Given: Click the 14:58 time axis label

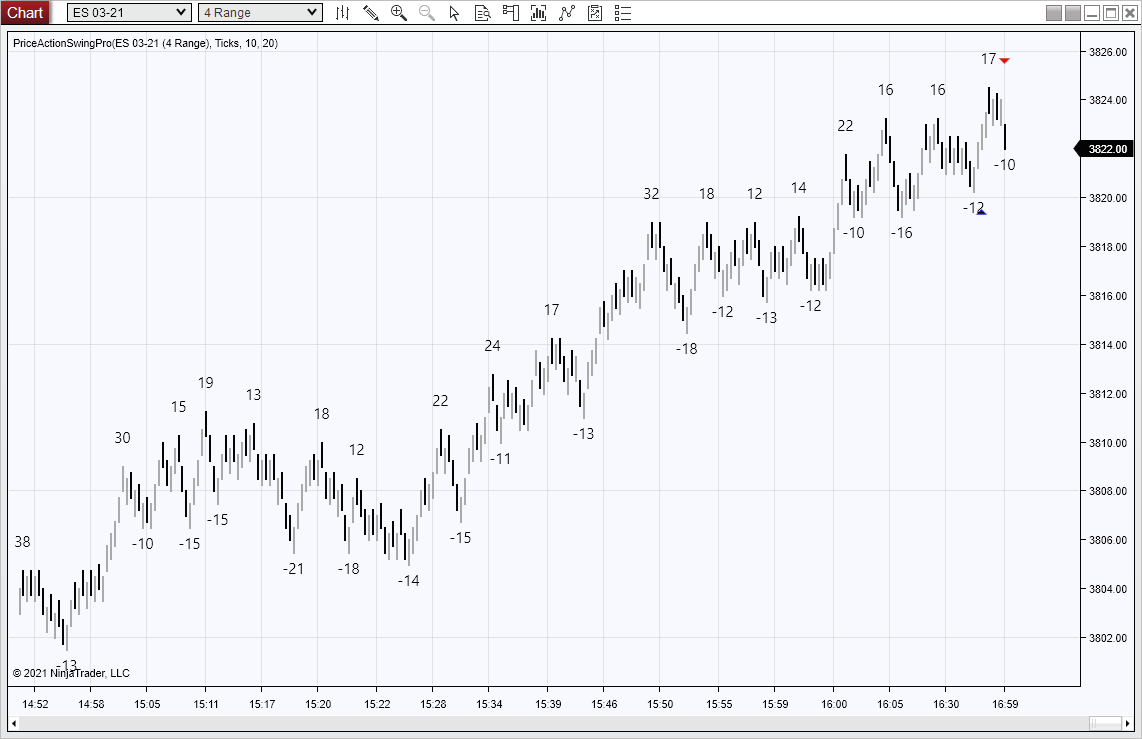Looking at the screenshot, I should (x=91, y=704).
